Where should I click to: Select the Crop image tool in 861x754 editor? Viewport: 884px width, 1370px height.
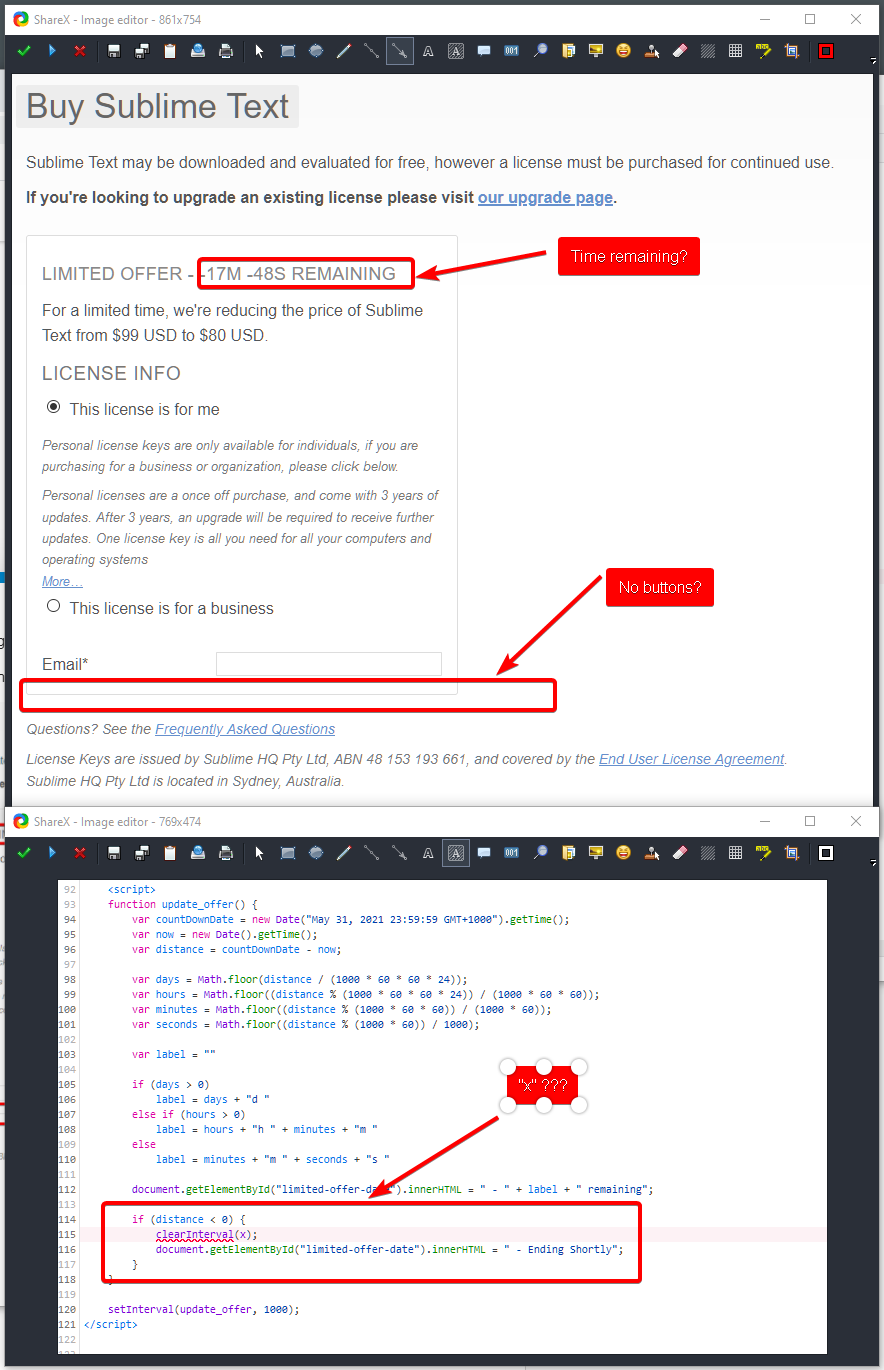tap(792, 51)
